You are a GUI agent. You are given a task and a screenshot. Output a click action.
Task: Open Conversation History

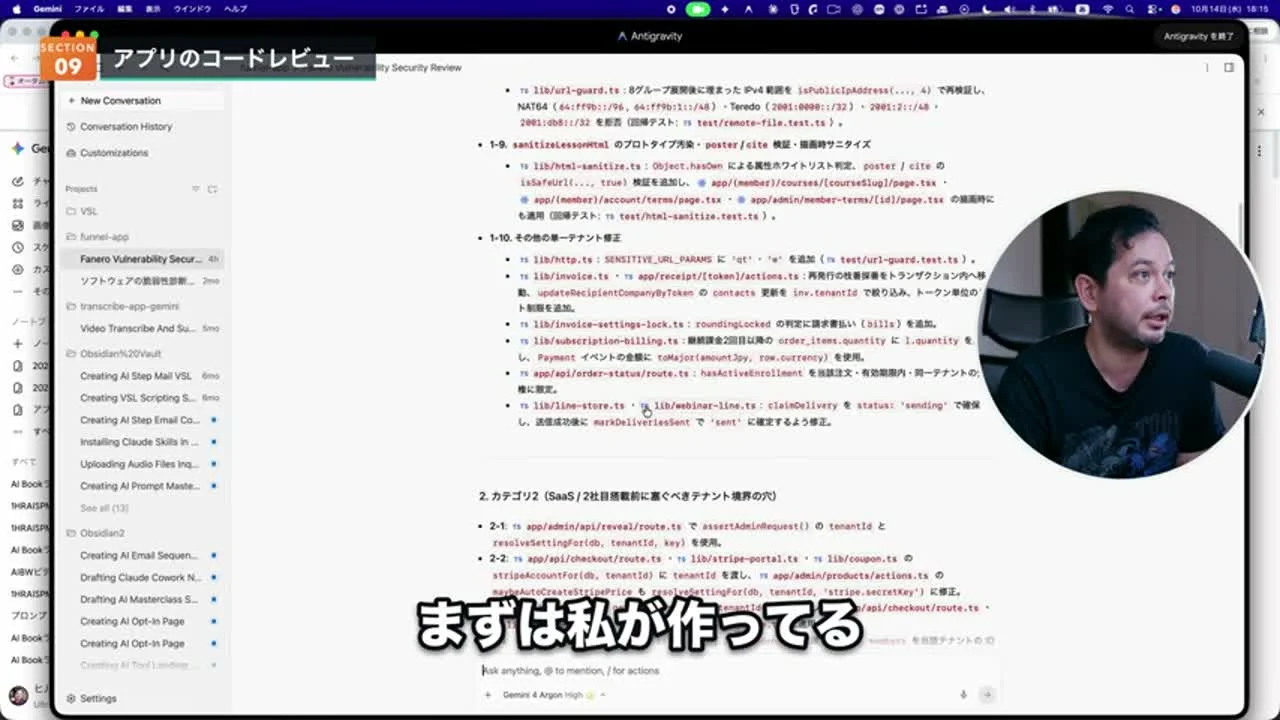(144, 127)
